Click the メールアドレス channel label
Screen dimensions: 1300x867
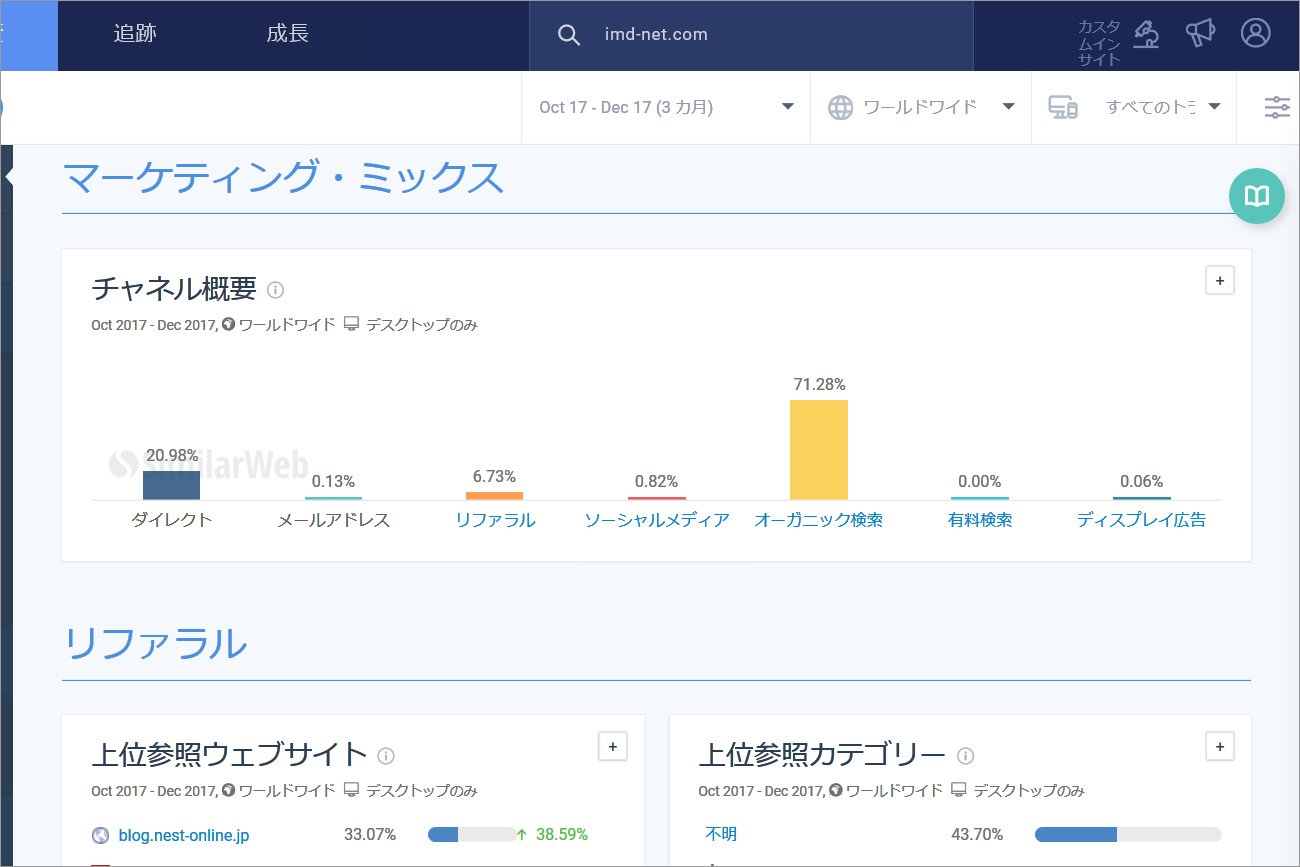pyautogui.click(x=334, y=520)
